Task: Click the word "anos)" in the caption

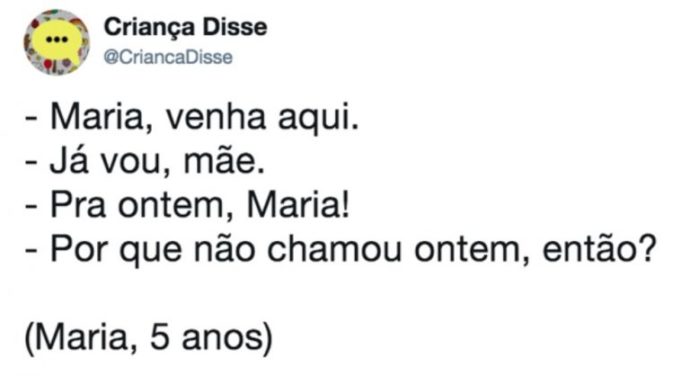Action: (228, 339)
